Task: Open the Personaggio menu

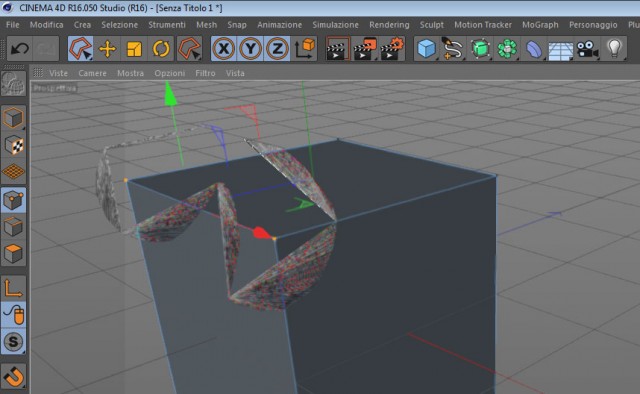Action: click(593, 25)
